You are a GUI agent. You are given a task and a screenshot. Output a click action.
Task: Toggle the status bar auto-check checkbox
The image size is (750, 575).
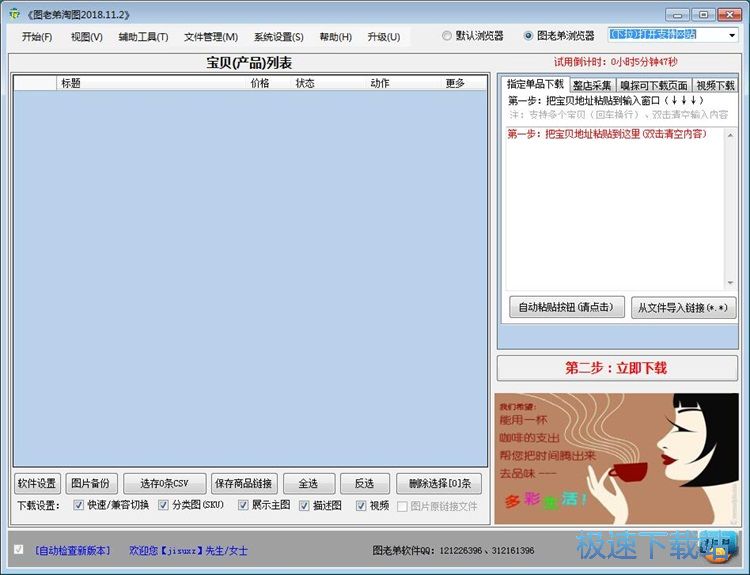coord(19,549)
